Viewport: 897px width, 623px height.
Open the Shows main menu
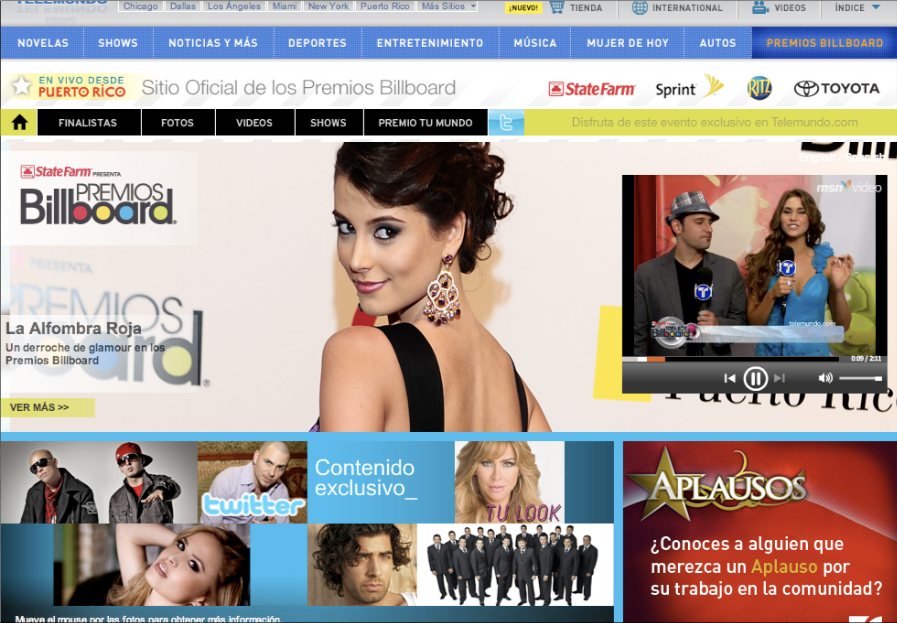[x=118, y=43]
